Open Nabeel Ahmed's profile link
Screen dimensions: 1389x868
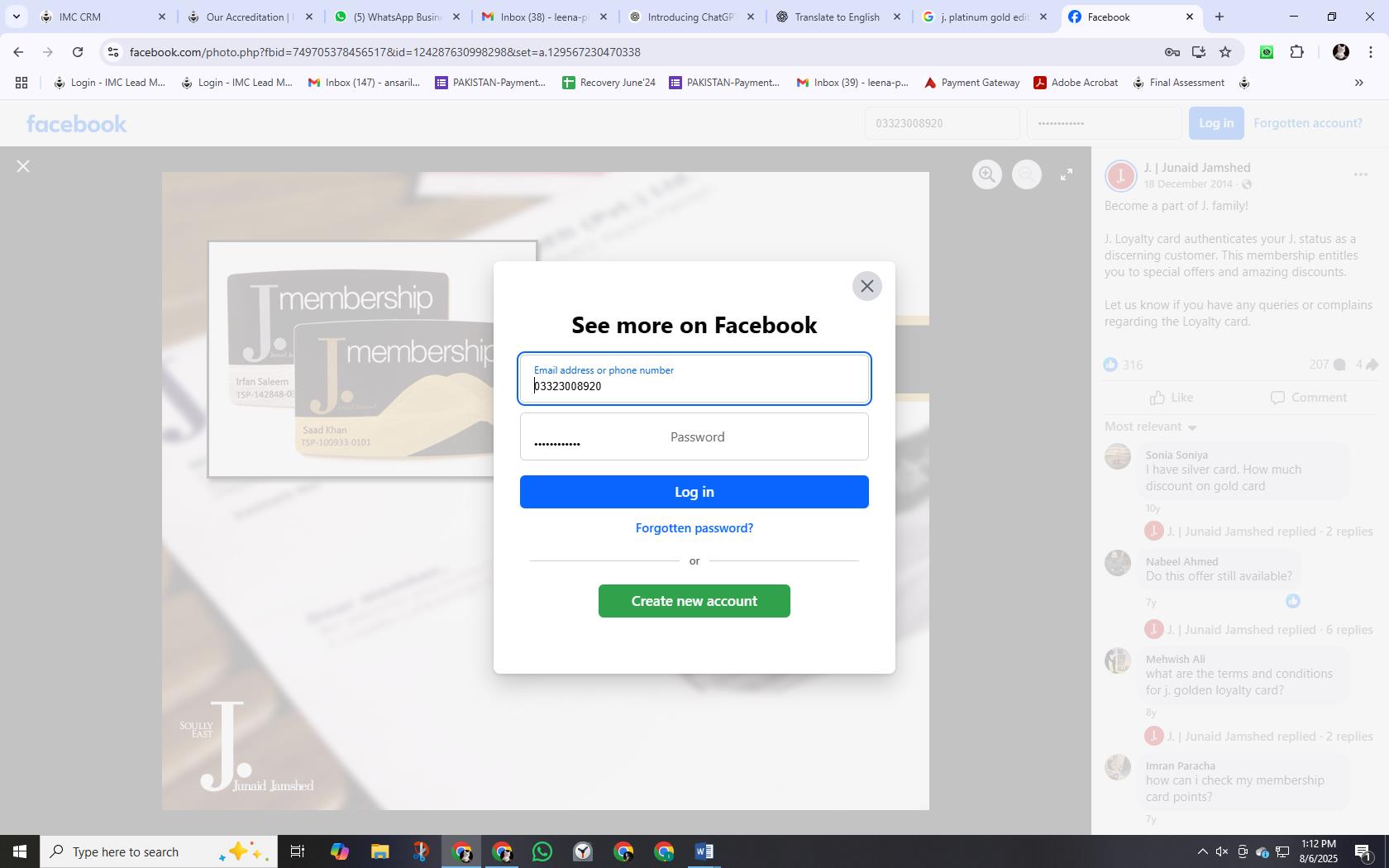tap(1181, 561)
